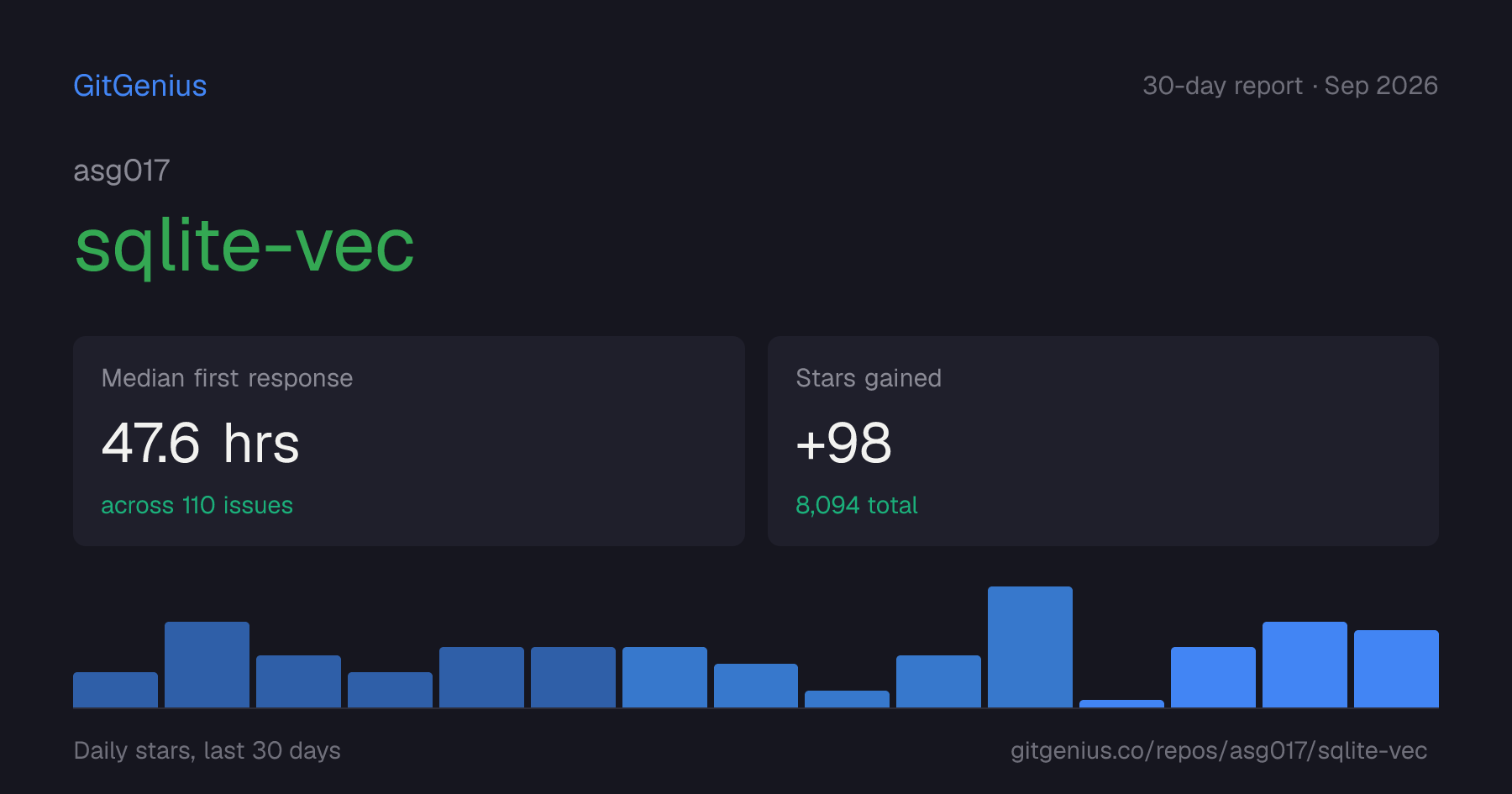This screenshot has height=794, width=1512.
Task: Click the tallest bar in the chart
Action: tap(1030, 647)
